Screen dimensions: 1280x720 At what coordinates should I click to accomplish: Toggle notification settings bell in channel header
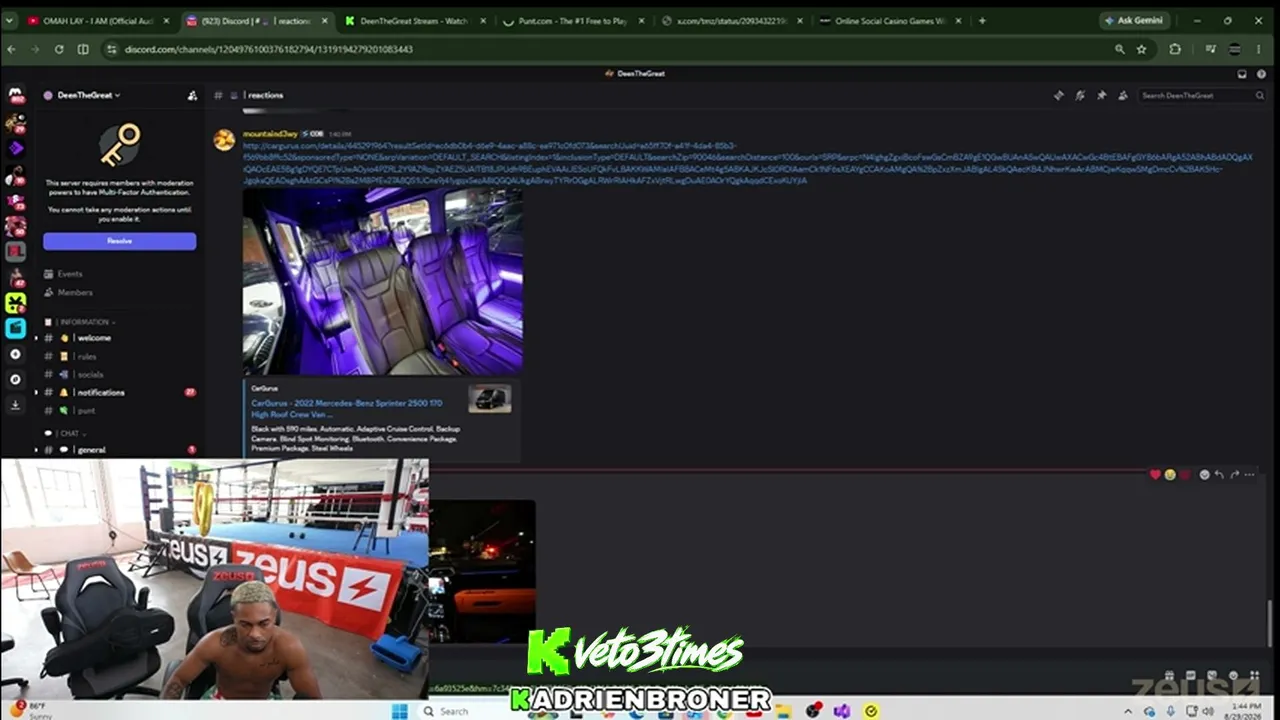[1080, 96]
